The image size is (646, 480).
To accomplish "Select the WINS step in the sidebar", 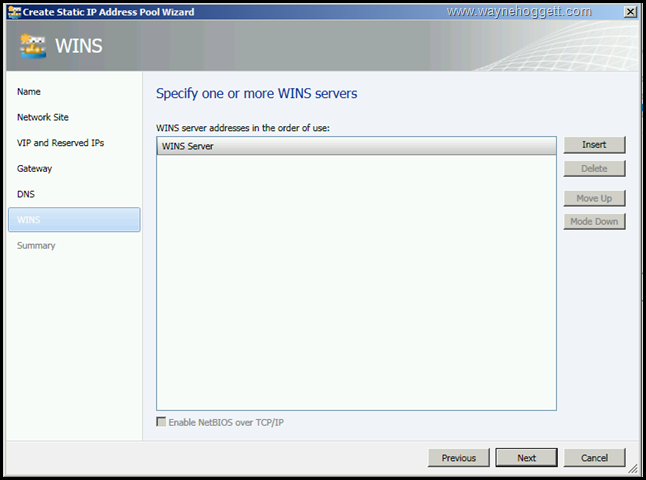I will tap(74, 220).
